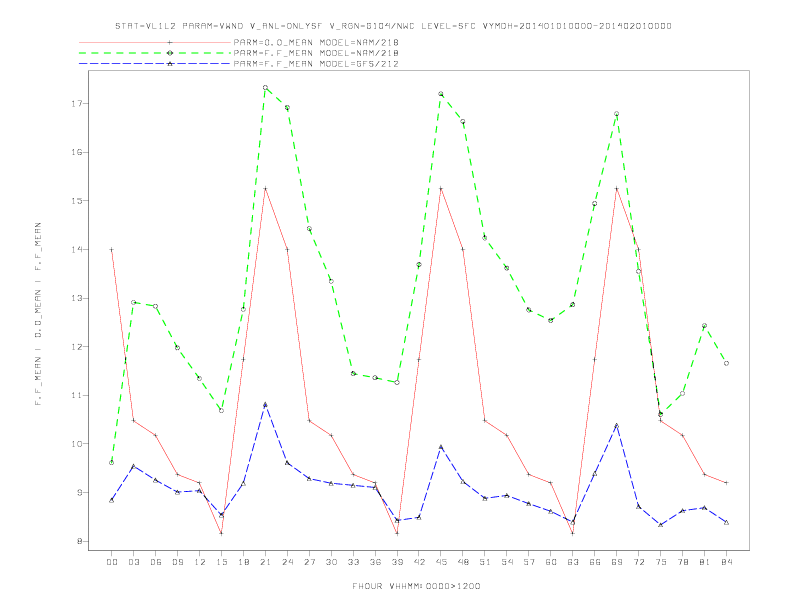Click x-axis tick label 00
The image size is (792, 612).
112,562
